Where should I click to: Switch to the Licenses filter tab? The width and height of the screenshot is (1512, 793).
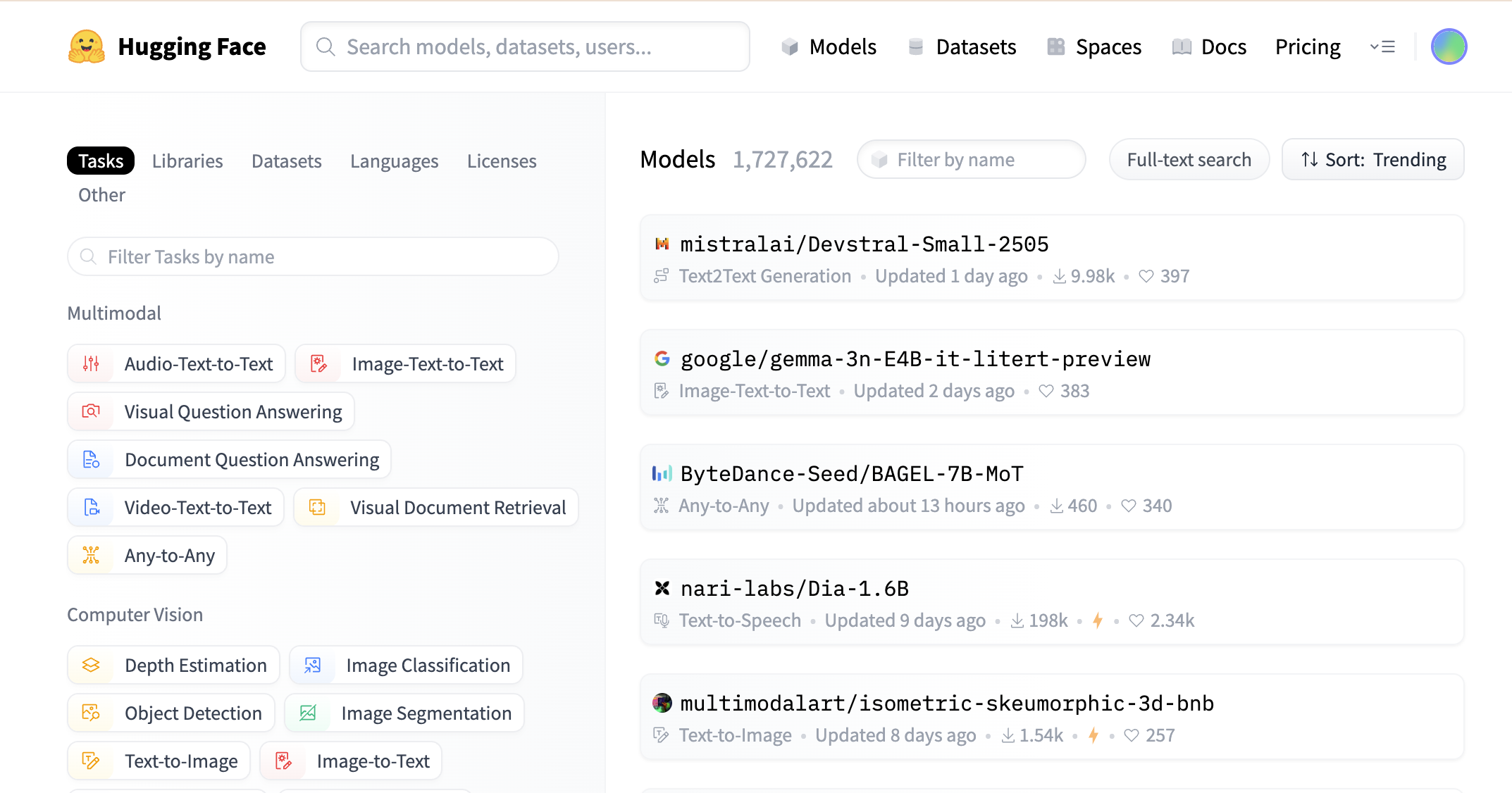[502, 161]
